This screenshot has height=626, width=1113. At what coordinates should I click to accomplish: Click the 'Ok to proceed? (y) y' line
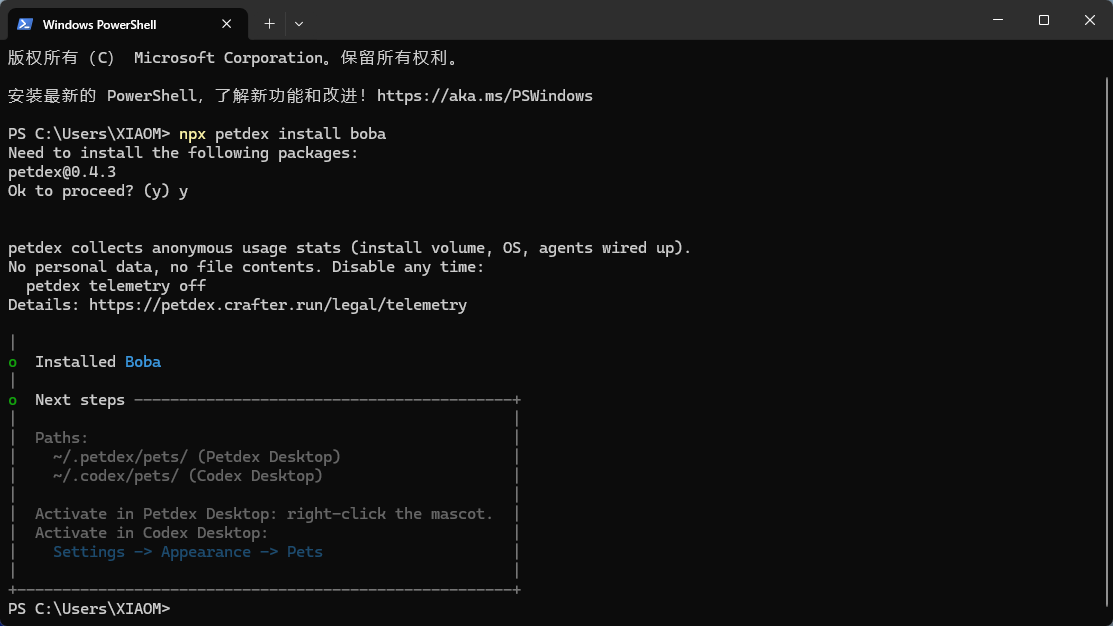[x=98, y=191]
